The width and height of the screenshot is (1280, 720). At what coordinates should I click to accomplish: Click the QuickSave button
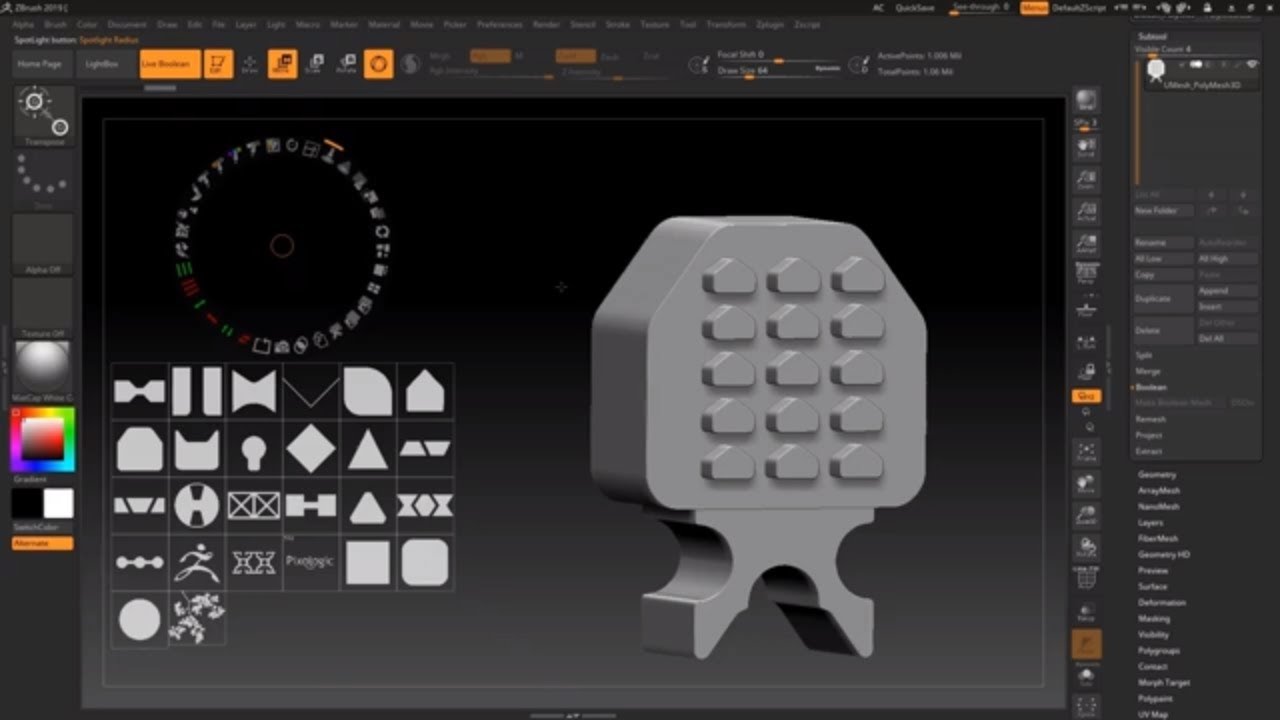915,7
